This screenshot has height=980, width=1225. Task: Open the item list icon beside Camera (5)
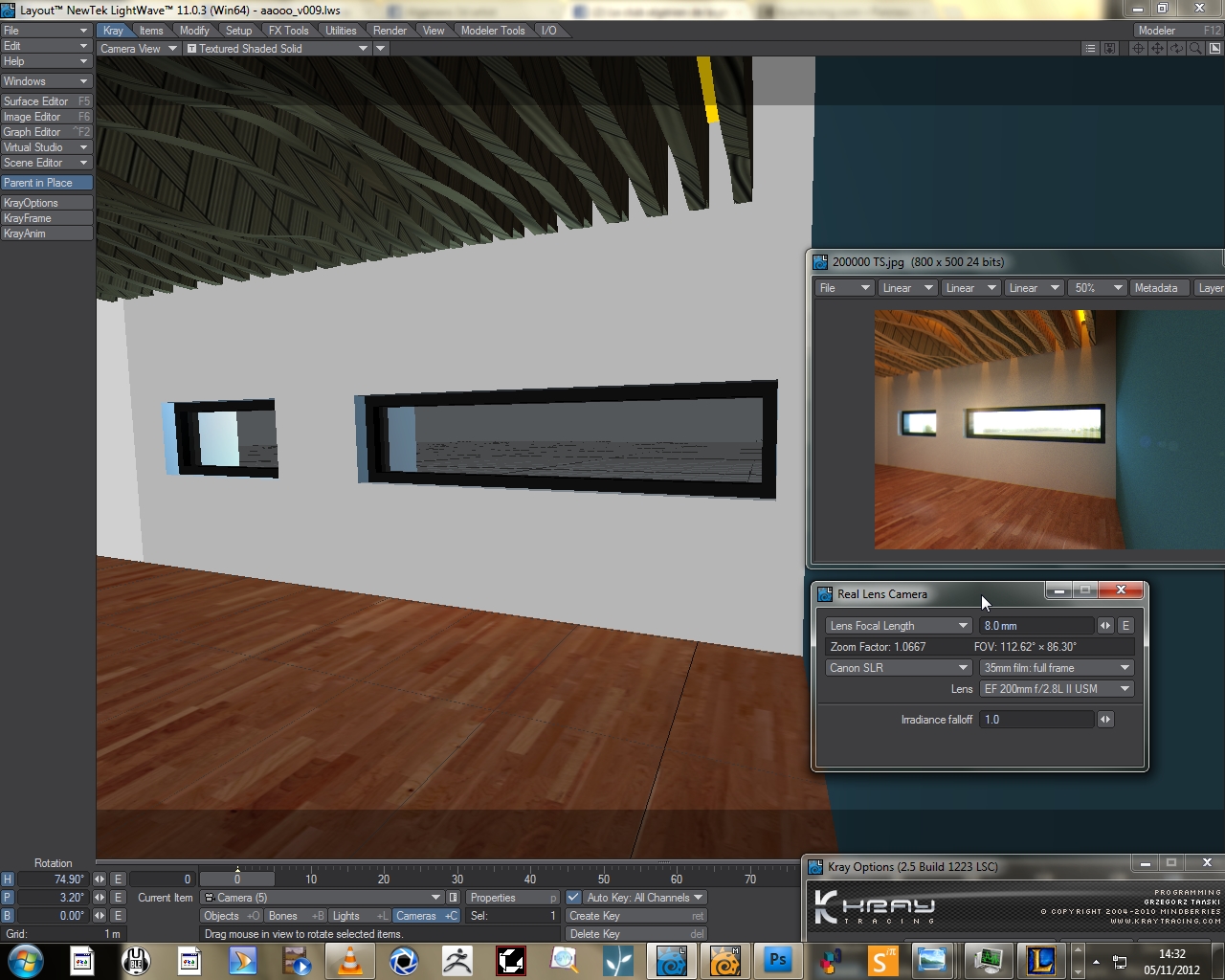click(x=454, y=898)
